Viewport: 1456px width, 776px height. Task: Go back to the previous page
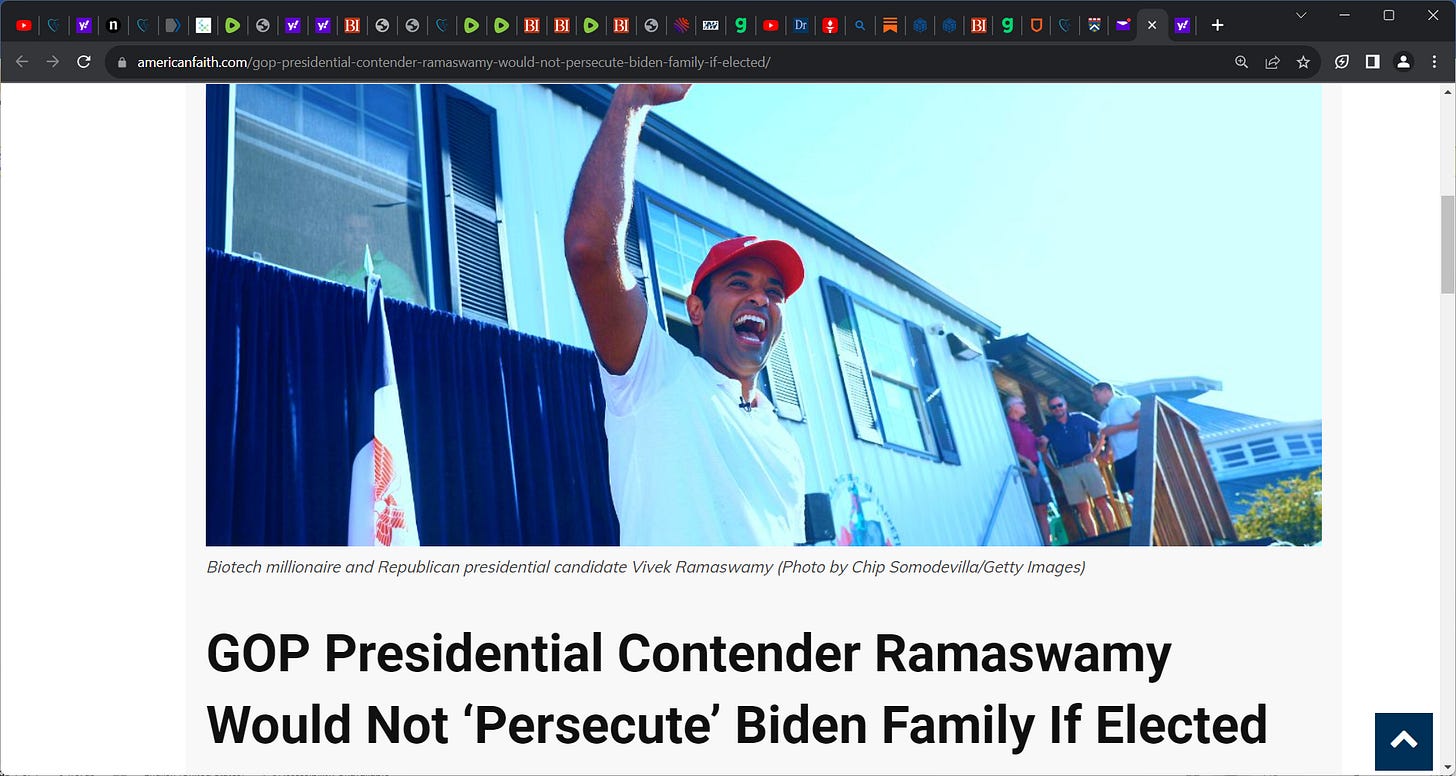pos(22,62)
